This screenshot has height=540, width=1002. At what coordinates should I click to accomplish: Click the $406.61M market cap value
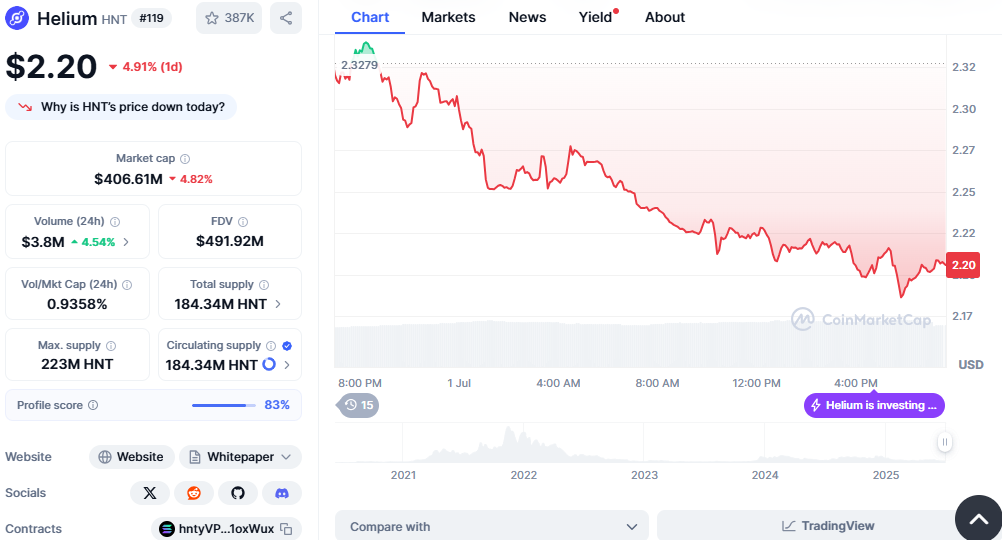click(x=128, y=179)
